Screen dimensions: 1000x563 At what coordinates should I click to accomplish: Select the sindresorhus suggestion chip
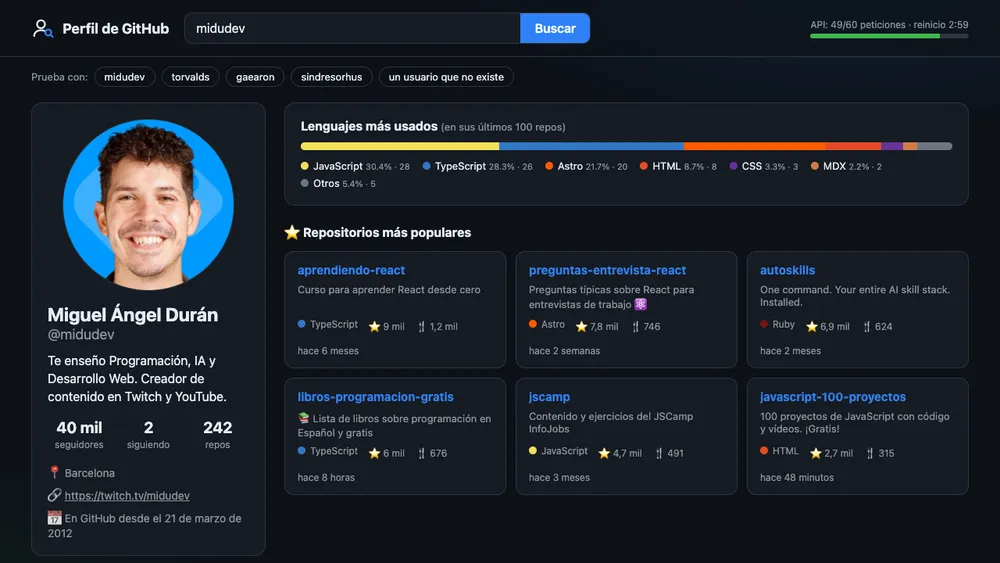pyautogui.click(x=332, y=77)
